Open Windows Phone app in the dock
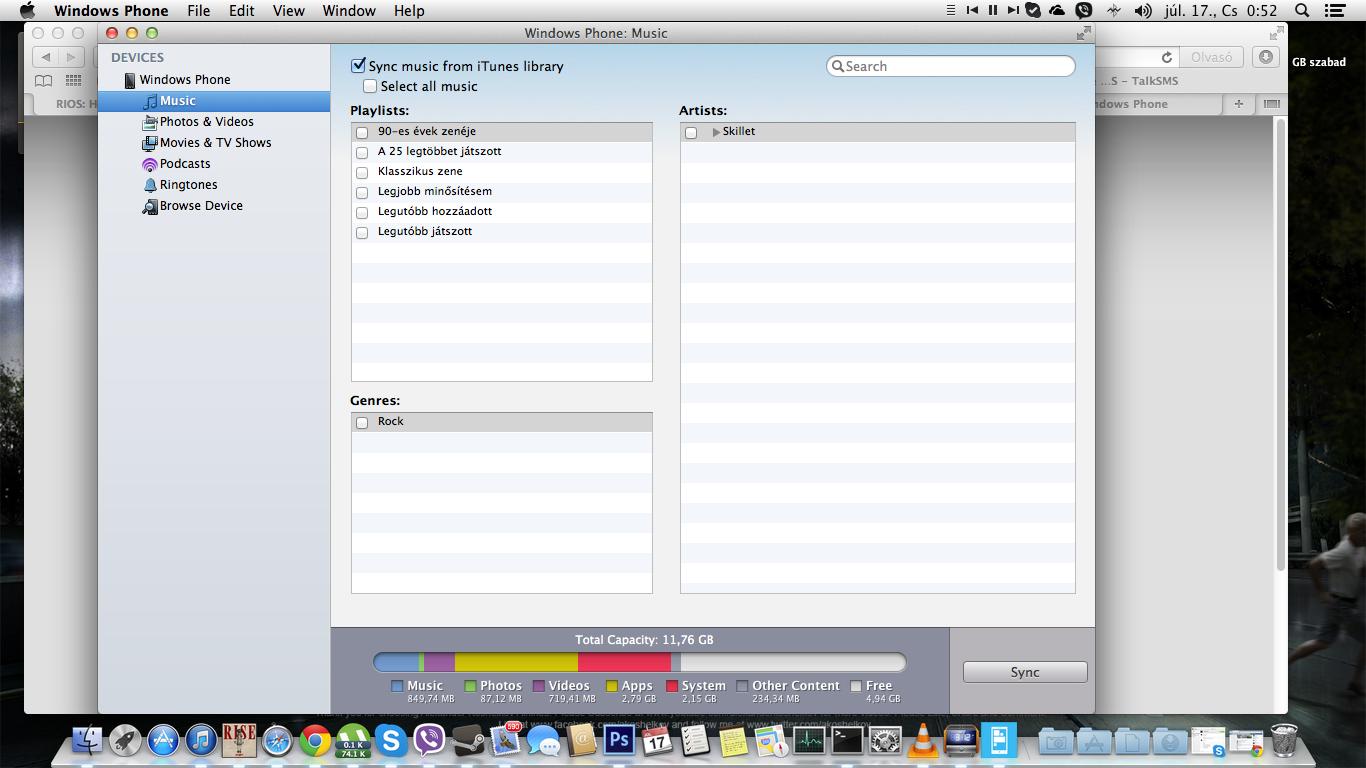 (999, 740)
